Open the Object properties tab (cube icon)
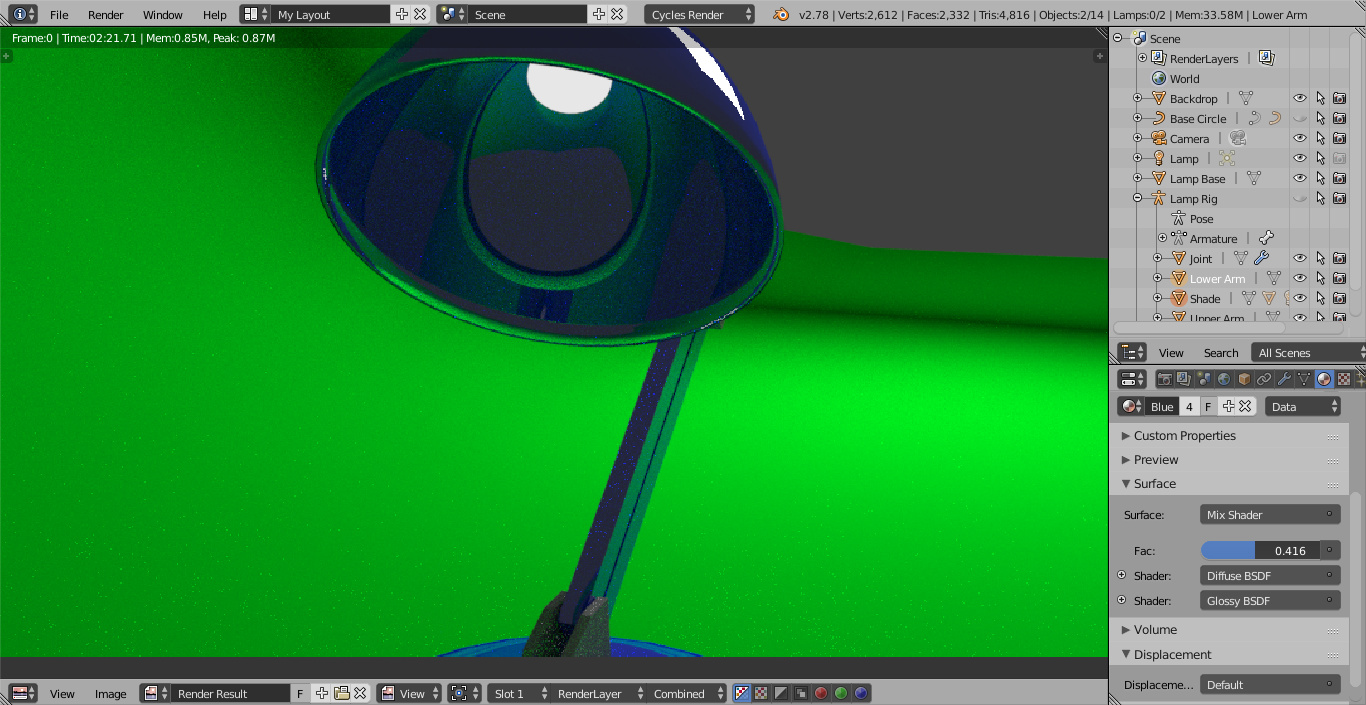The image size is (1366, 705). click(x=1244, y=379)
